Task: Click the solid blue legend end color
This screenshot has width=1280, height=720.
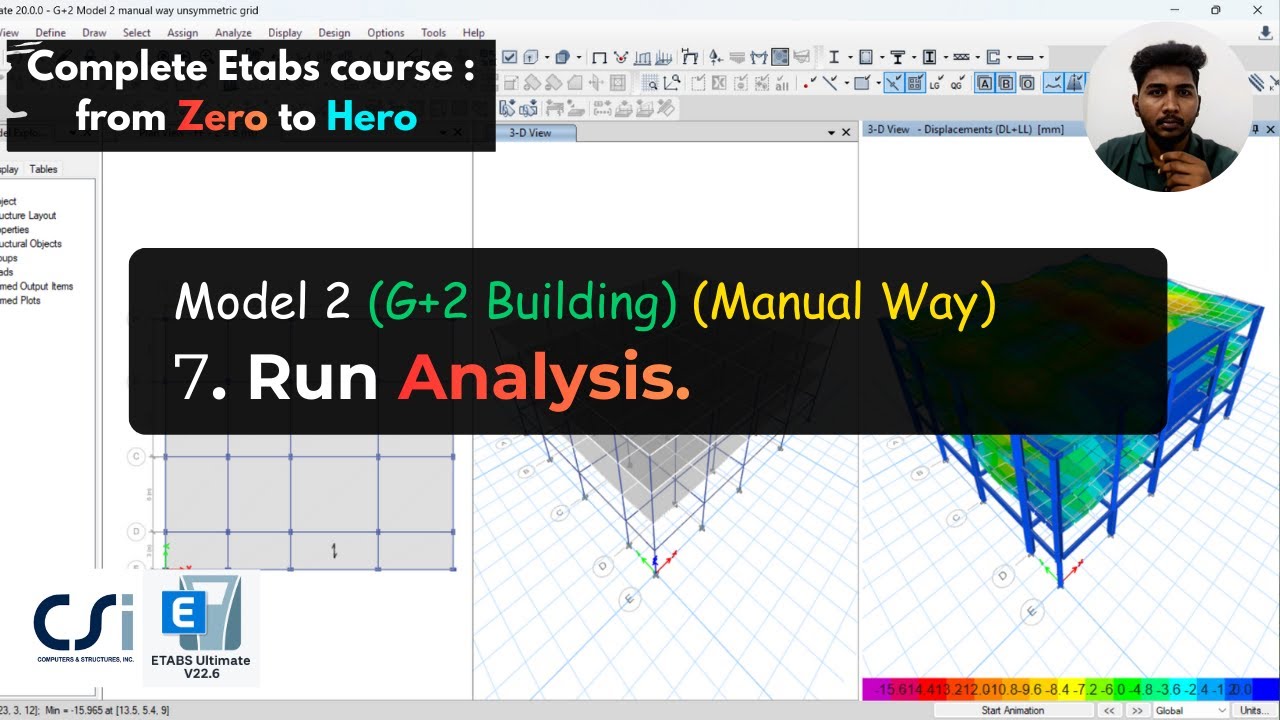Action: click(1265, 689)
